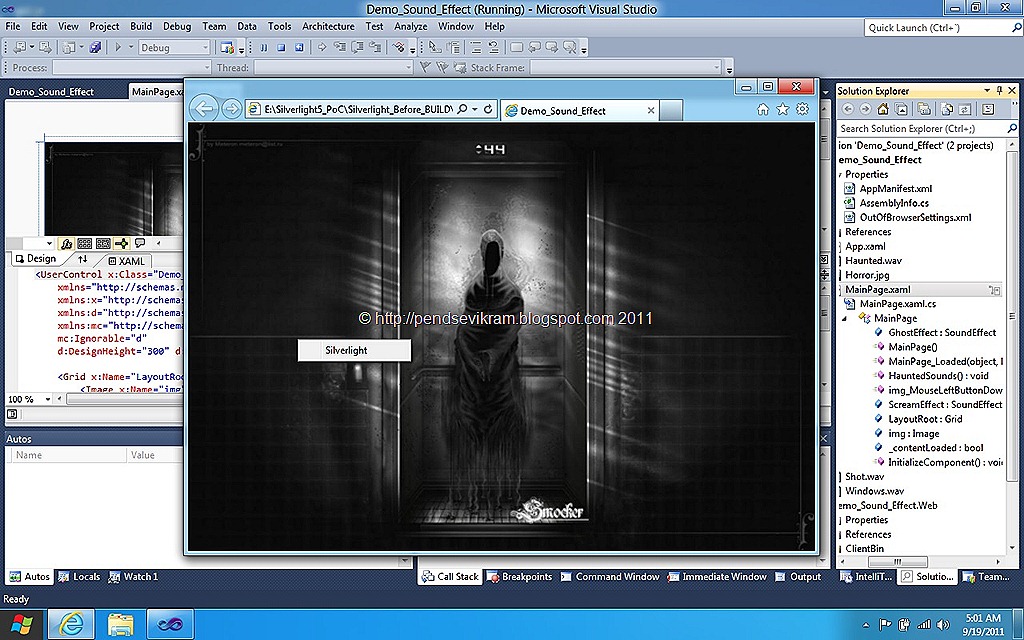This screenshot has width=1024, height=640.
Task: Click the Restart debugging icon
Action: 299,47
